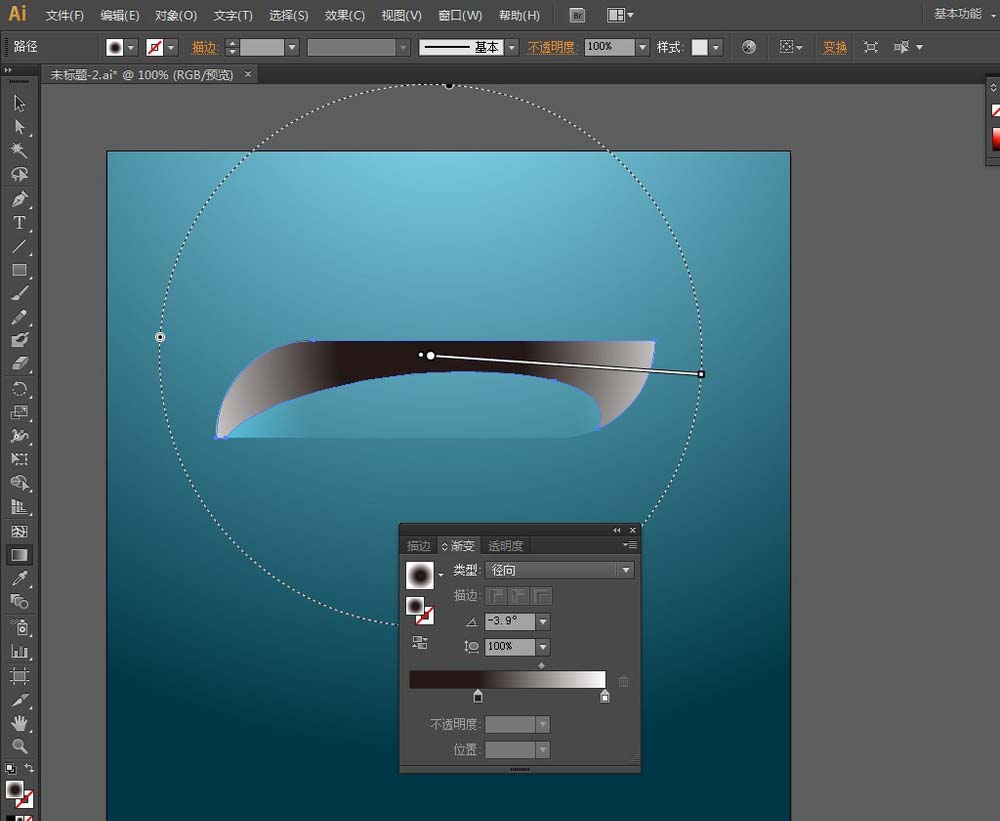Open the Gradient panel flyout menu
This screenshot has width=1000, height=821.
tap(630, 545)
